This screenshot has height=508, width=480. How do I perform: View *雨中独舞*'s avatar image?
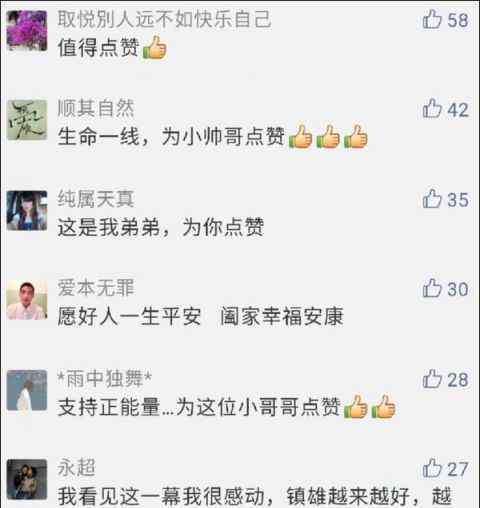click(27, 390)
